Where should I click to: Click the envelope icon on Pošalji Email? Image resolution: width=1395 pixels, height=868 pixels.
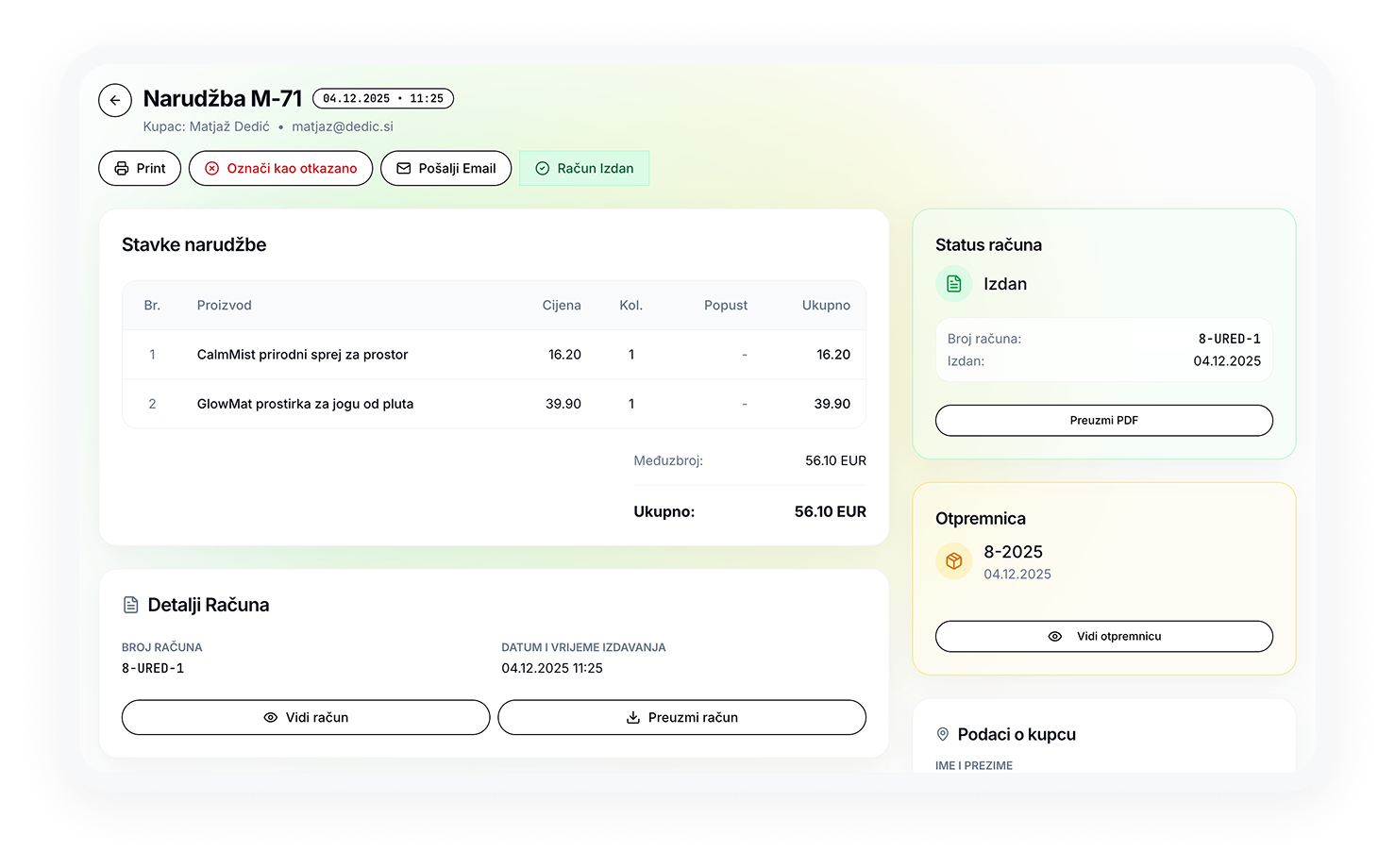[404, 168]
